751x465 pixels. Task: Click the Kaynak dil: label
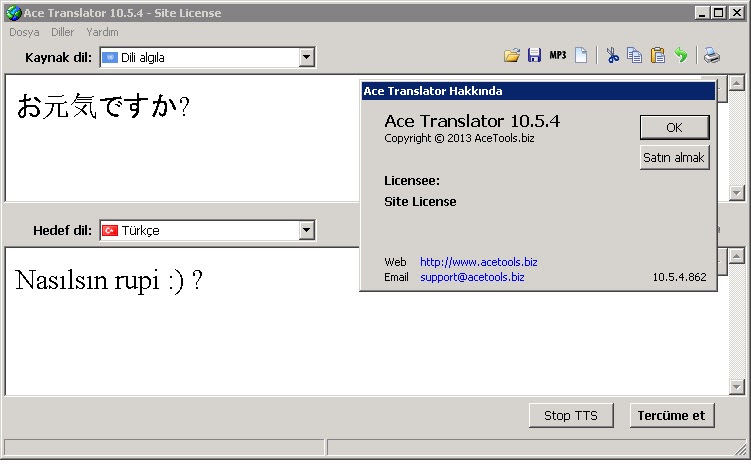[x=58, y=57]
